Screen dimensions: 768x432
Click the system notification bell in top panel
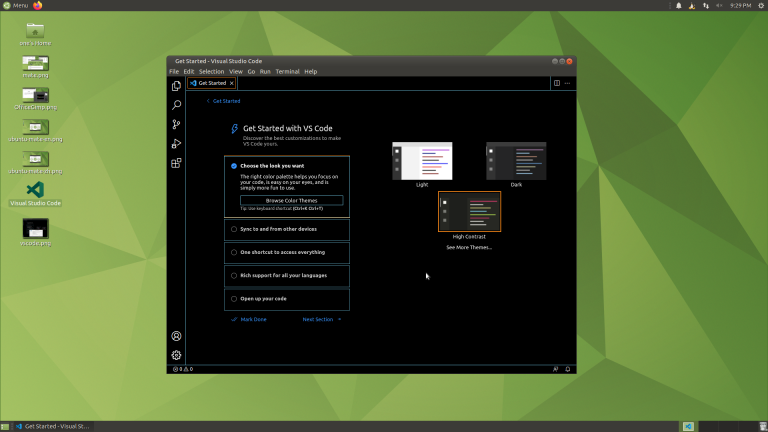678,5
